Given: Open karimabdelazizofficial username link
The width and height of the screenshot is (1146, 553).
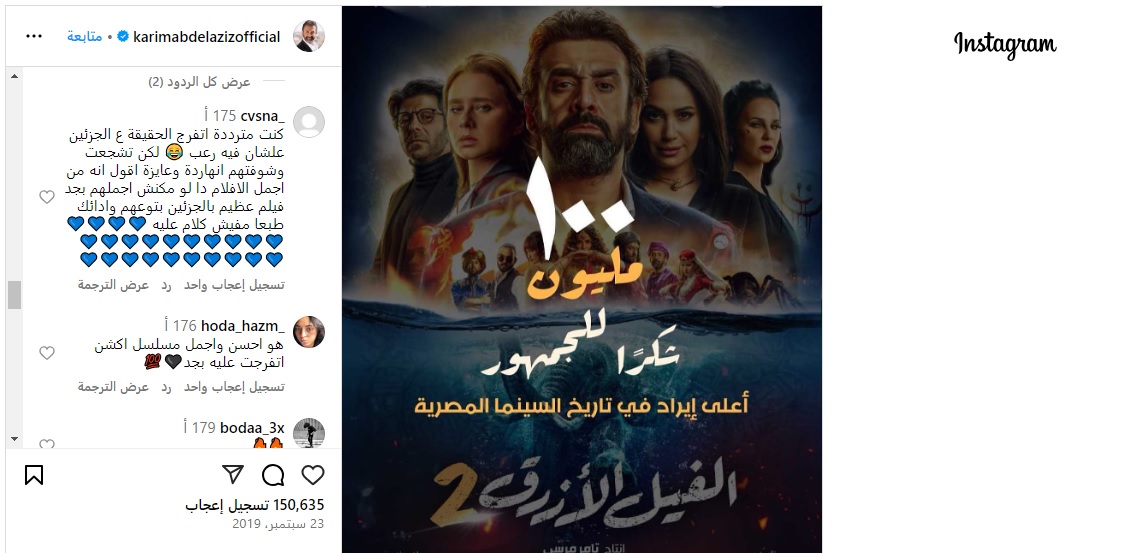Looking at the screenshot, I should tap(207, 37).
